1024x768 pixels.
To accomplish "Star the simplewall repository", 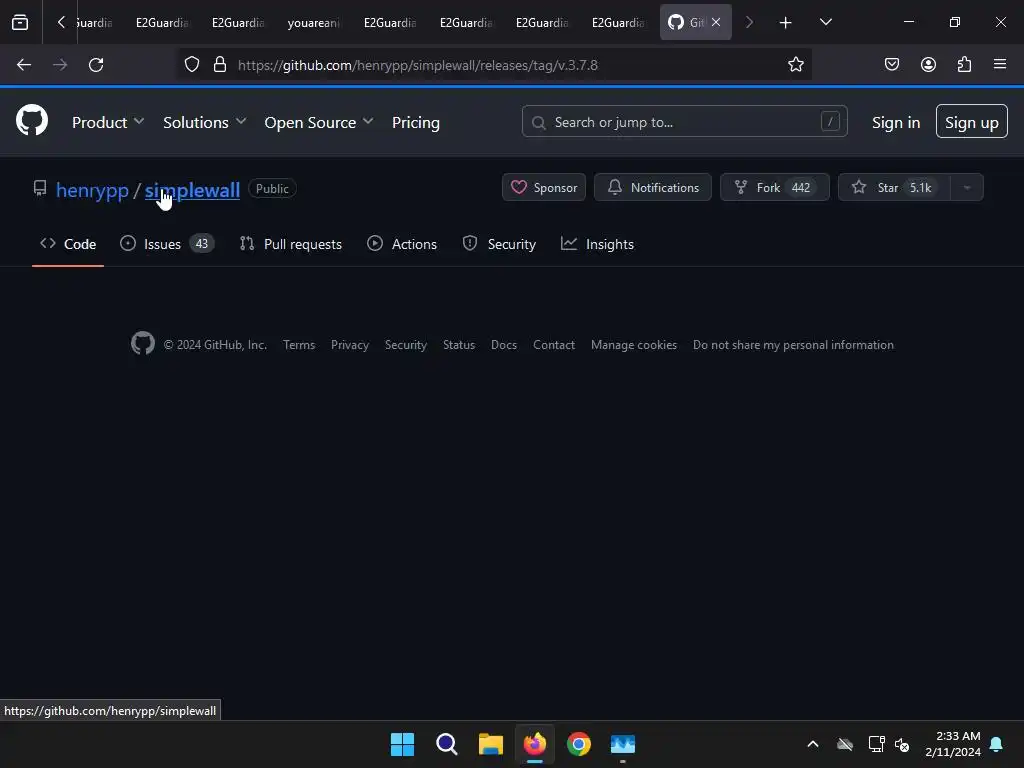I will click(894, 187).
